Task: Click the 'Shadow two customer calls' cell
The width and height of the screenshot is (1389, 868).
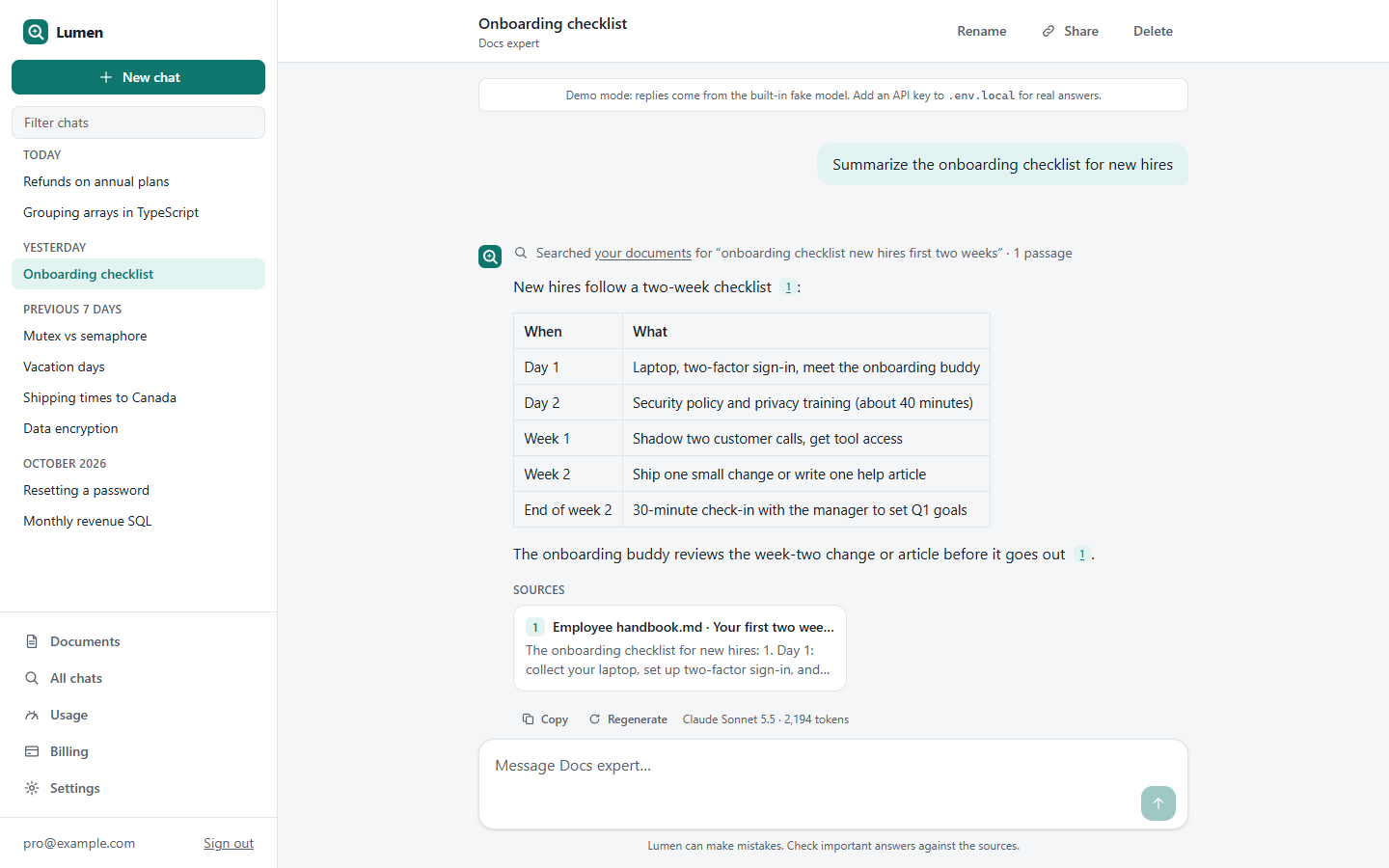Action: (x=806, y=439)
